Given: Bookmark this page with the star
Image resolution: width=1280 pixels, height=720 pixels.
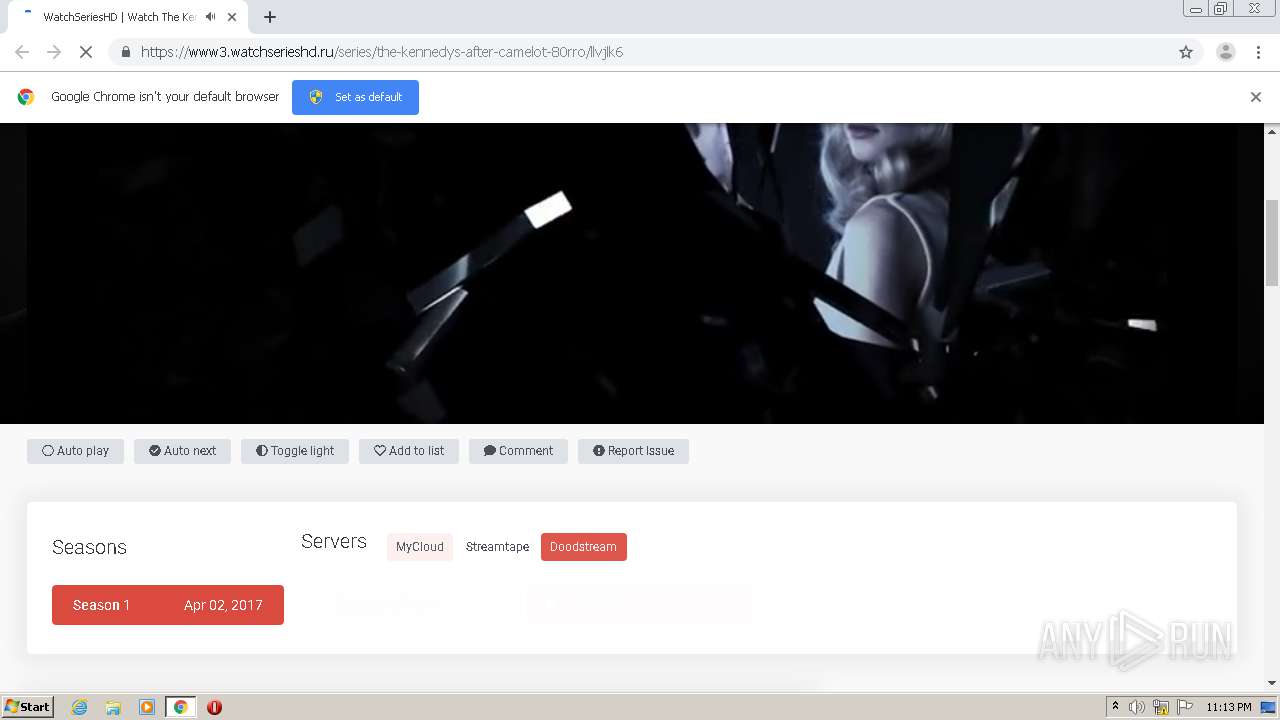Looking at the screenshot, I should pyautogui.click(x=1186, y=52).
